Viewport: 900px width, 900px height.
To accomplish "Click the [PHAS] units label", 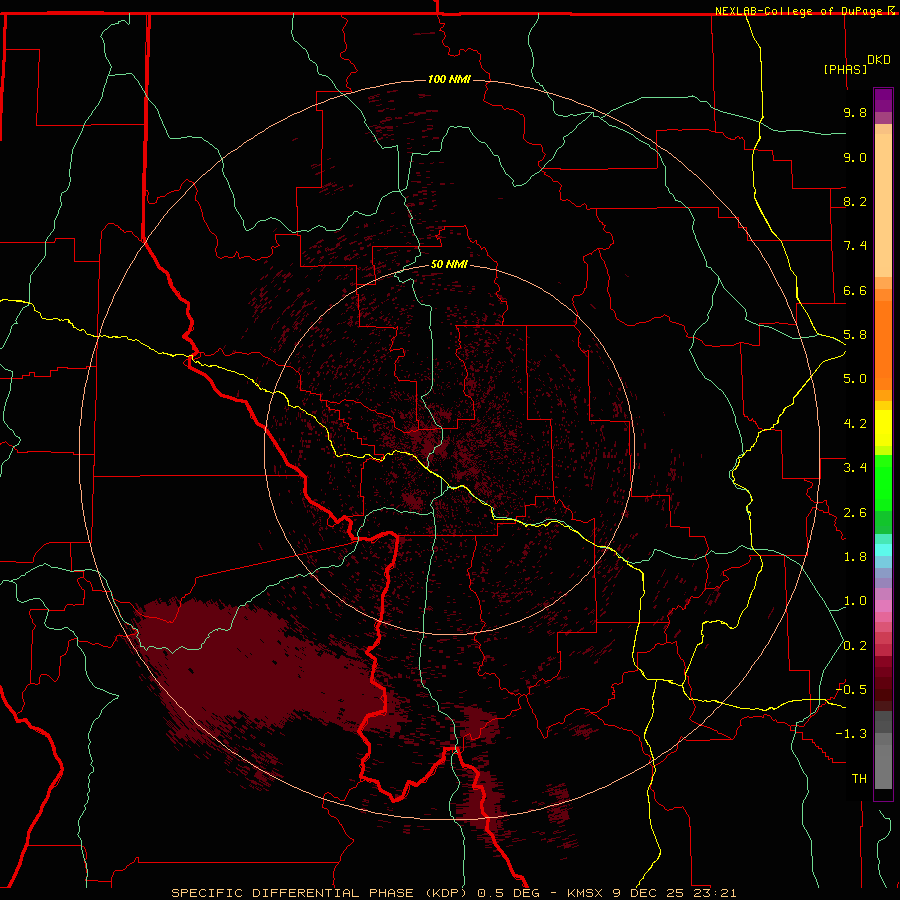I will click(x=845, y=69).
